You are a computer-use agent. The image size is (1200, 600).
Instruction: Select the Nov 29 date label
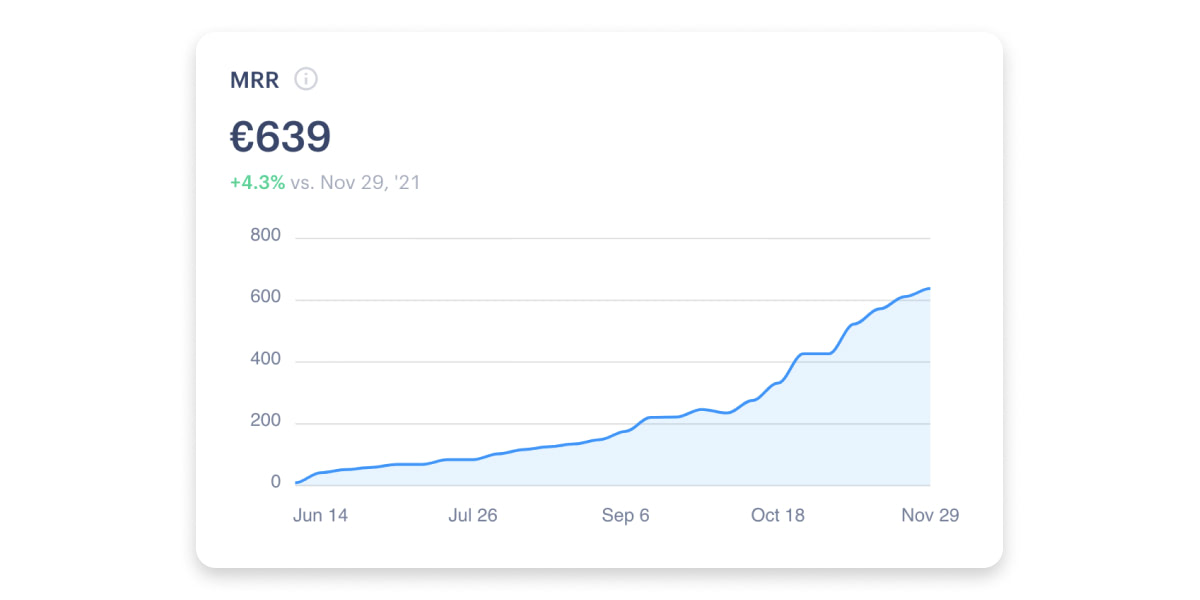[x=930, y=515]
